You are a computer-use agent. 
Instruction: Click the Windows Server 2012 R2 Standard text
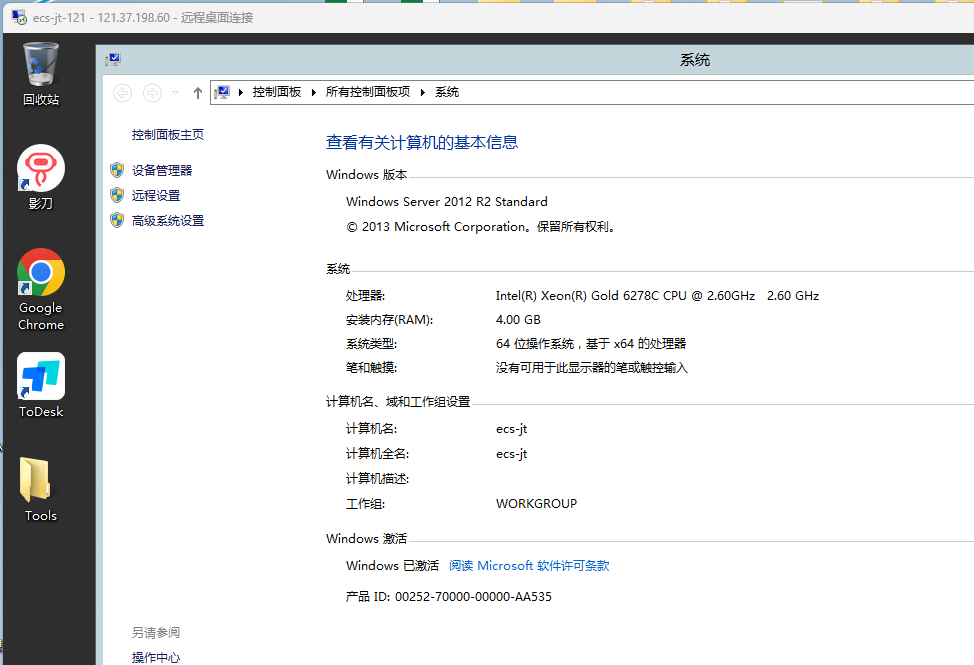[447, 201]
